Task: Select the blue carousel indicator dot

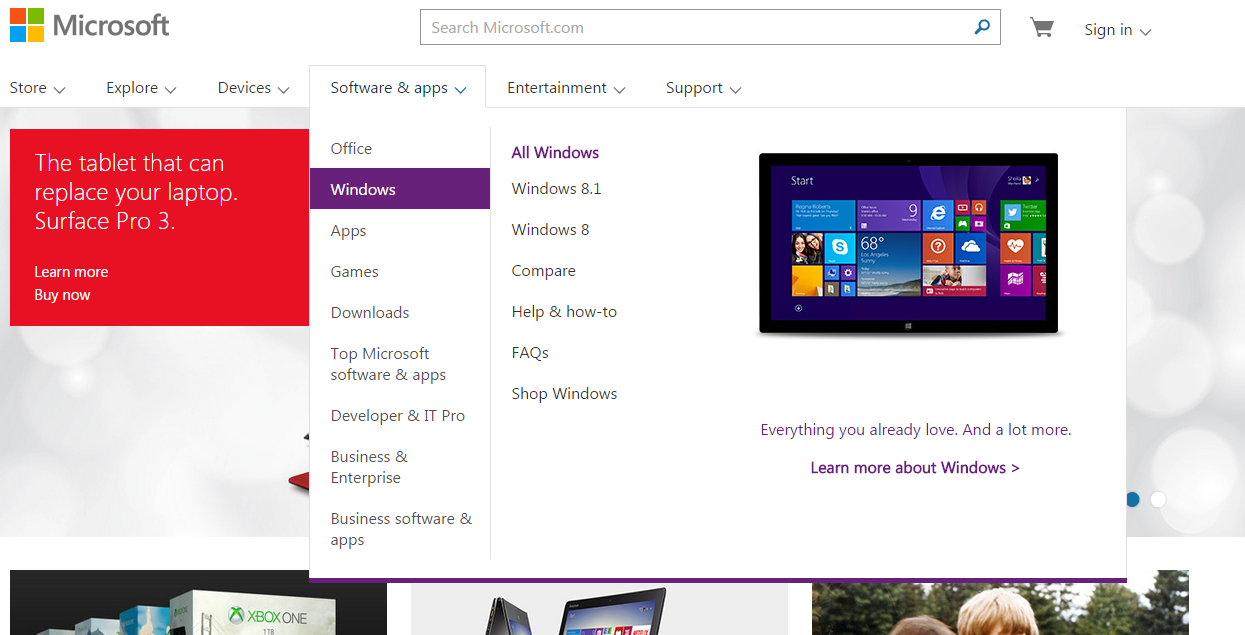Action: pyautogui.click(x=1132, y=499)
